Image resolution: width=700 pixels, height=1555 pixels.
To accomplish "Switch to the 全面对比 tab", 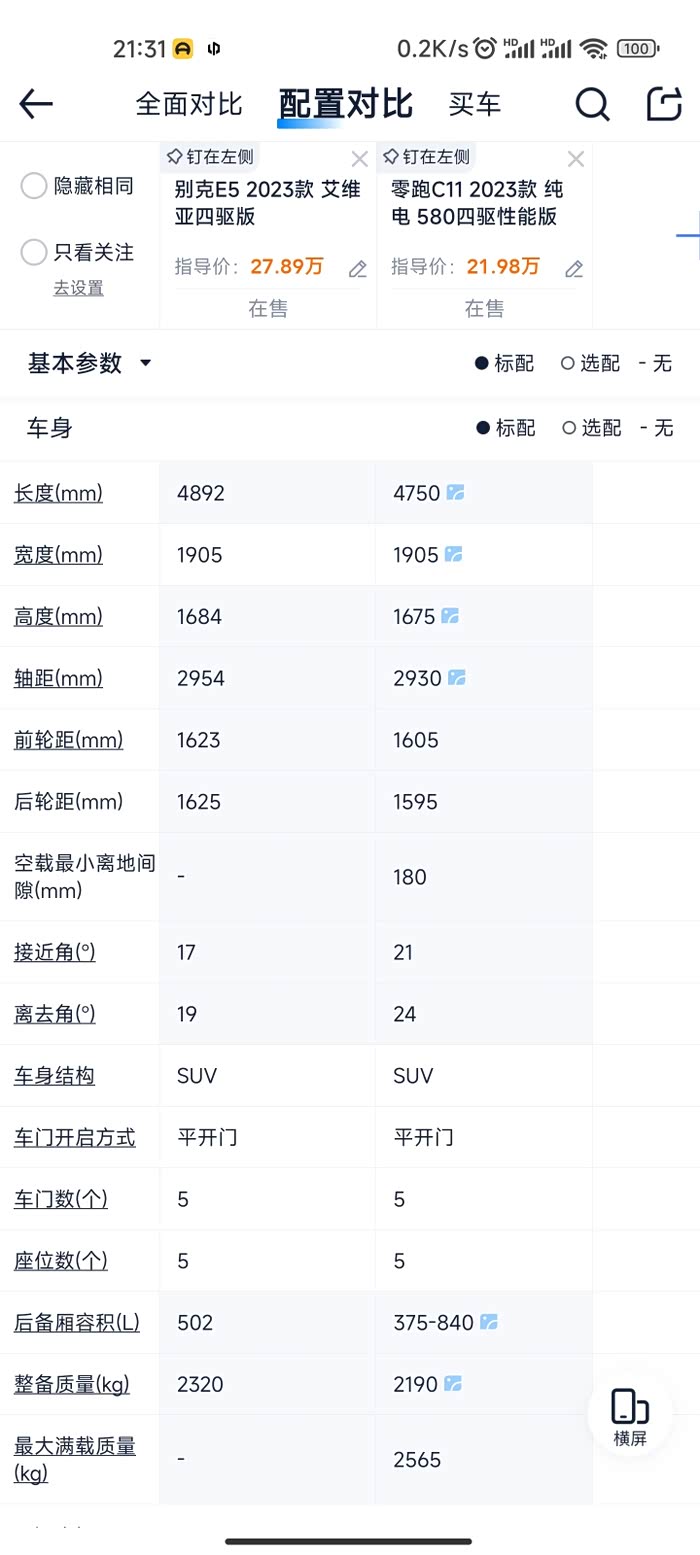I will pyautogui.click(x=189, y=104).
